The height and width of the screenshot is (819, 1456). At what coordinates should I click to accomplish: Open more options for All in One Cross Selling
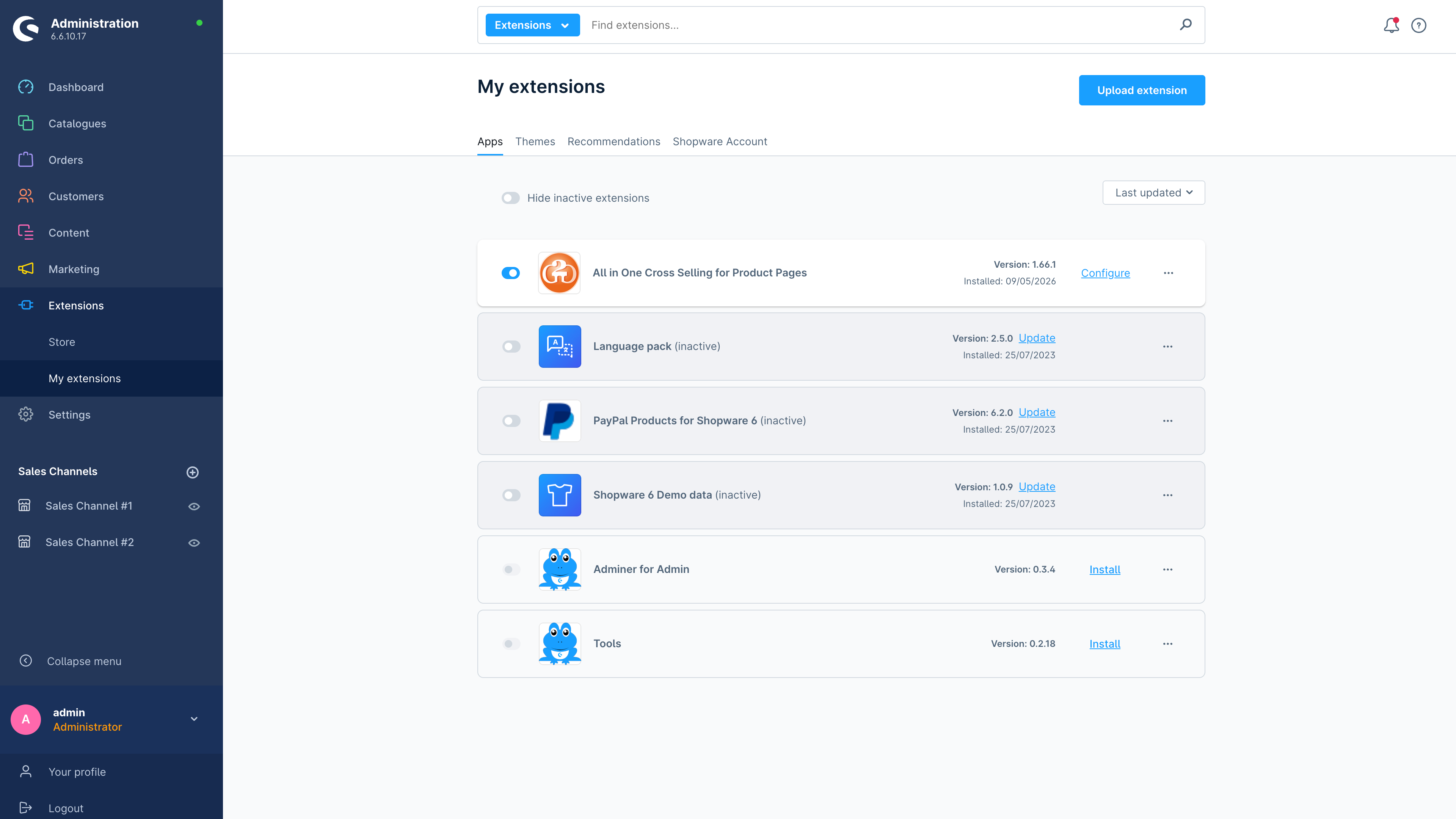pos(1168,273)
